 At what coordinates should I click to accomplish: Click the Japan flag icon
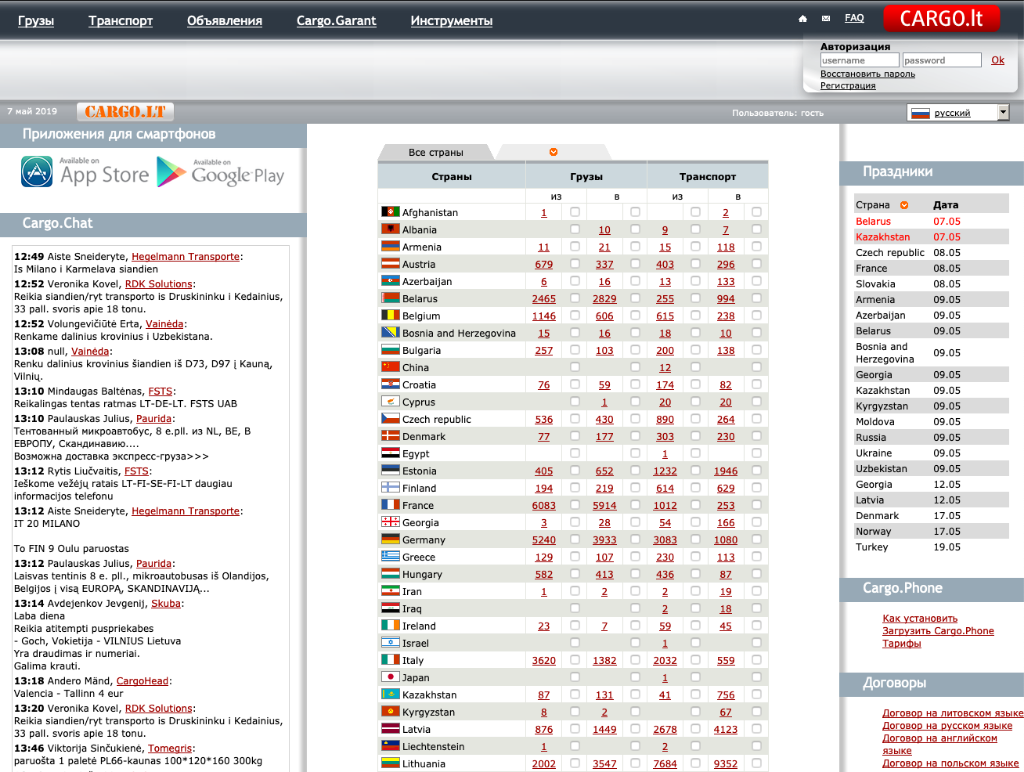(391, 677)
